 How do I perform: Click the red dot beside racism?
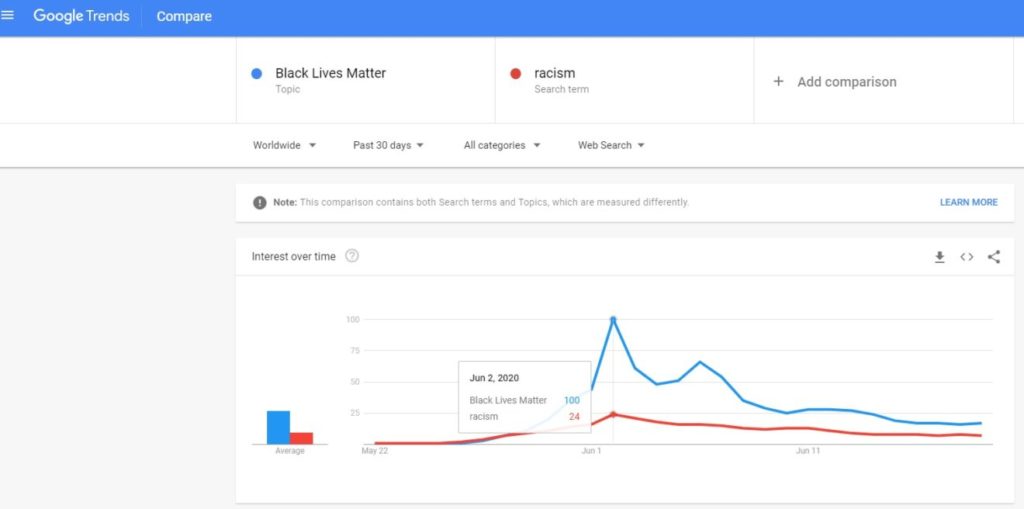[515, 74]
